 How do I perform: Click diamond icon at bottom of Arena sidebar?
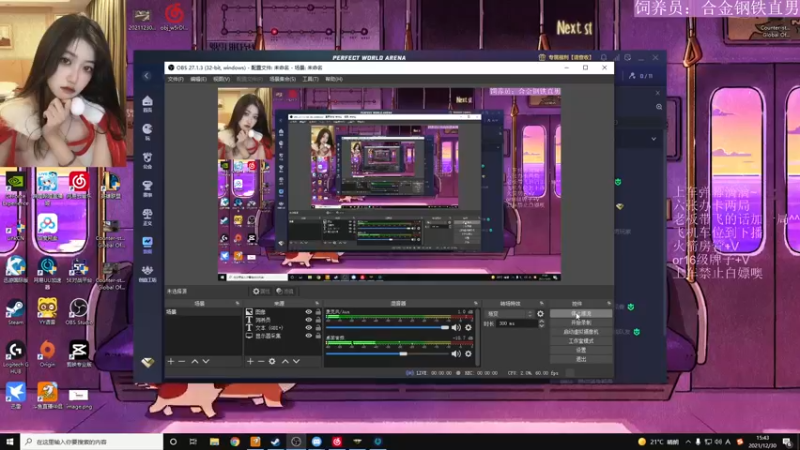[147, 362]
